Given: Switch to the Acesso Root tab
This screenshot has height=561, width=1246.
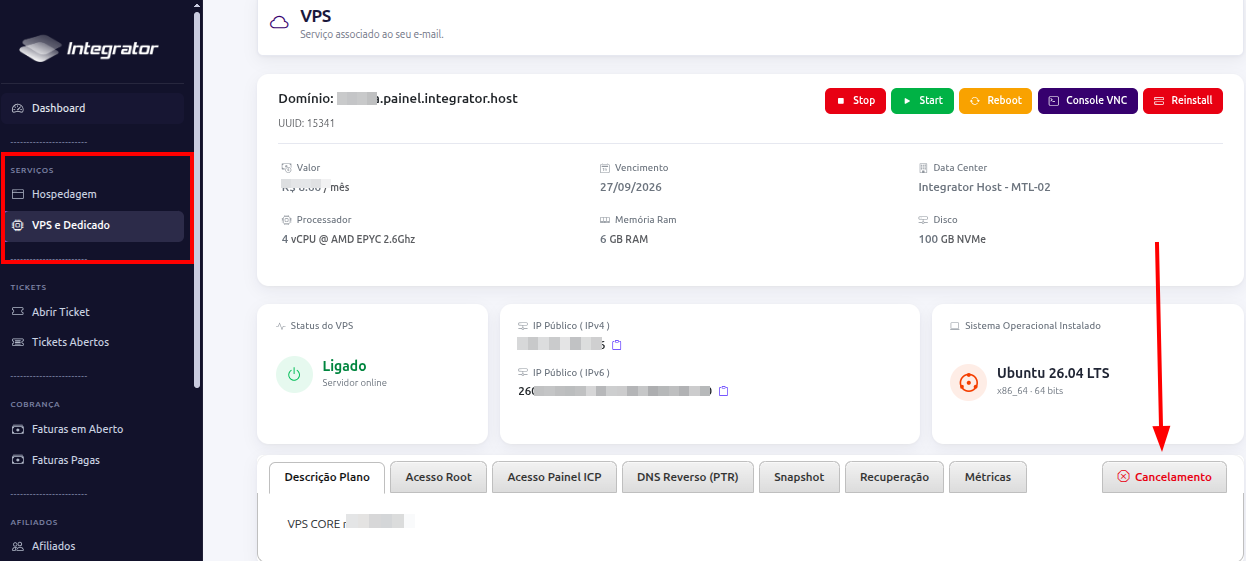Looking at the screenshot, I should tap(438, 477).
